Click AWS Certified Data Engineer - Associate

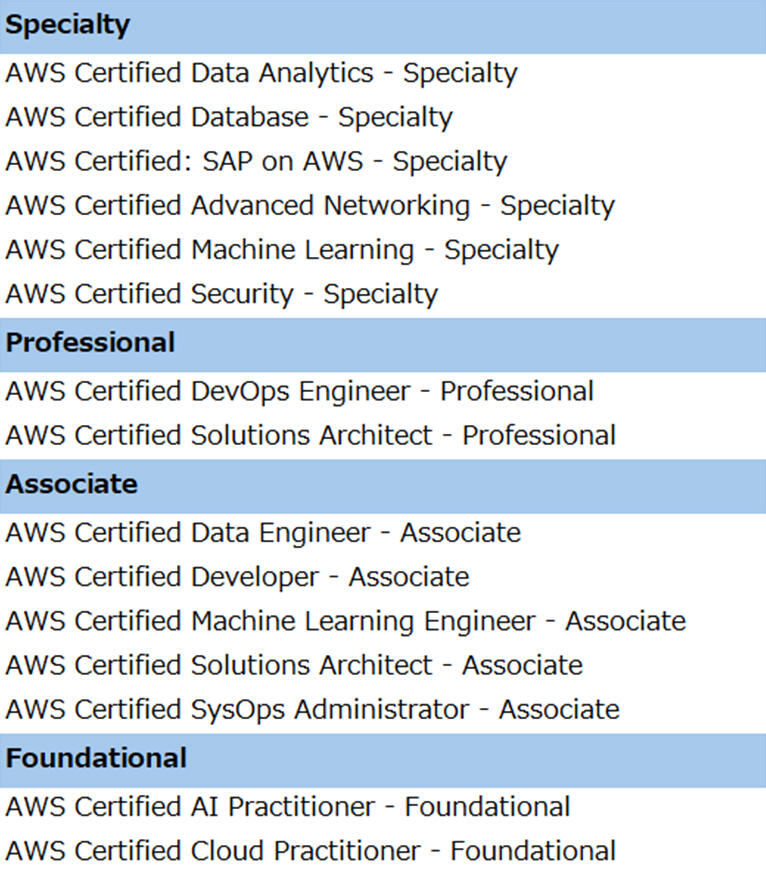point(263,533)
